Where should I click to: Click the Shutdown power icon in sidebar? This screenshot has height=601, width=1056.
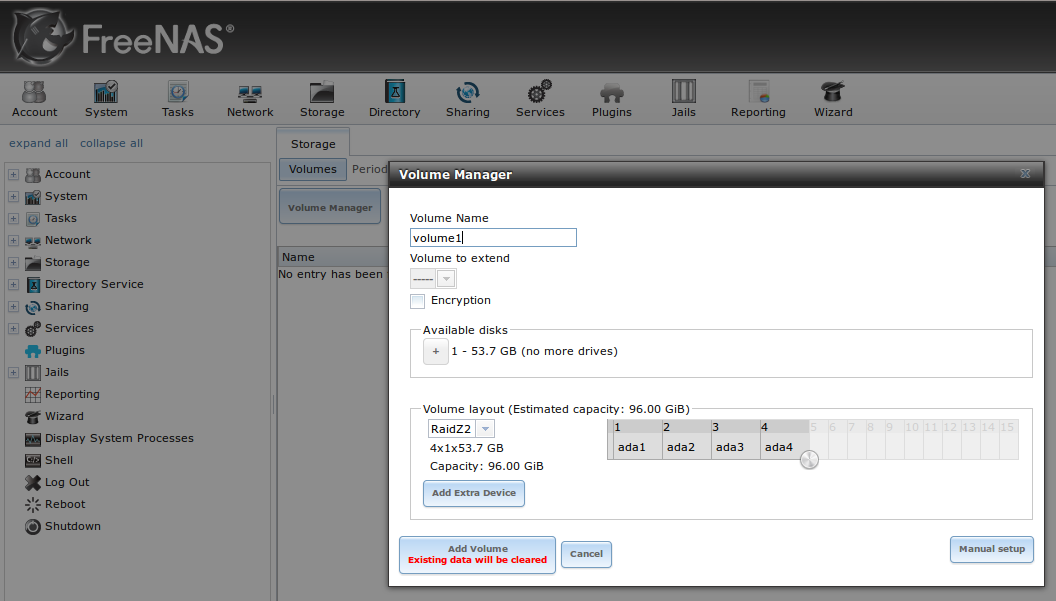click(33, 527)
